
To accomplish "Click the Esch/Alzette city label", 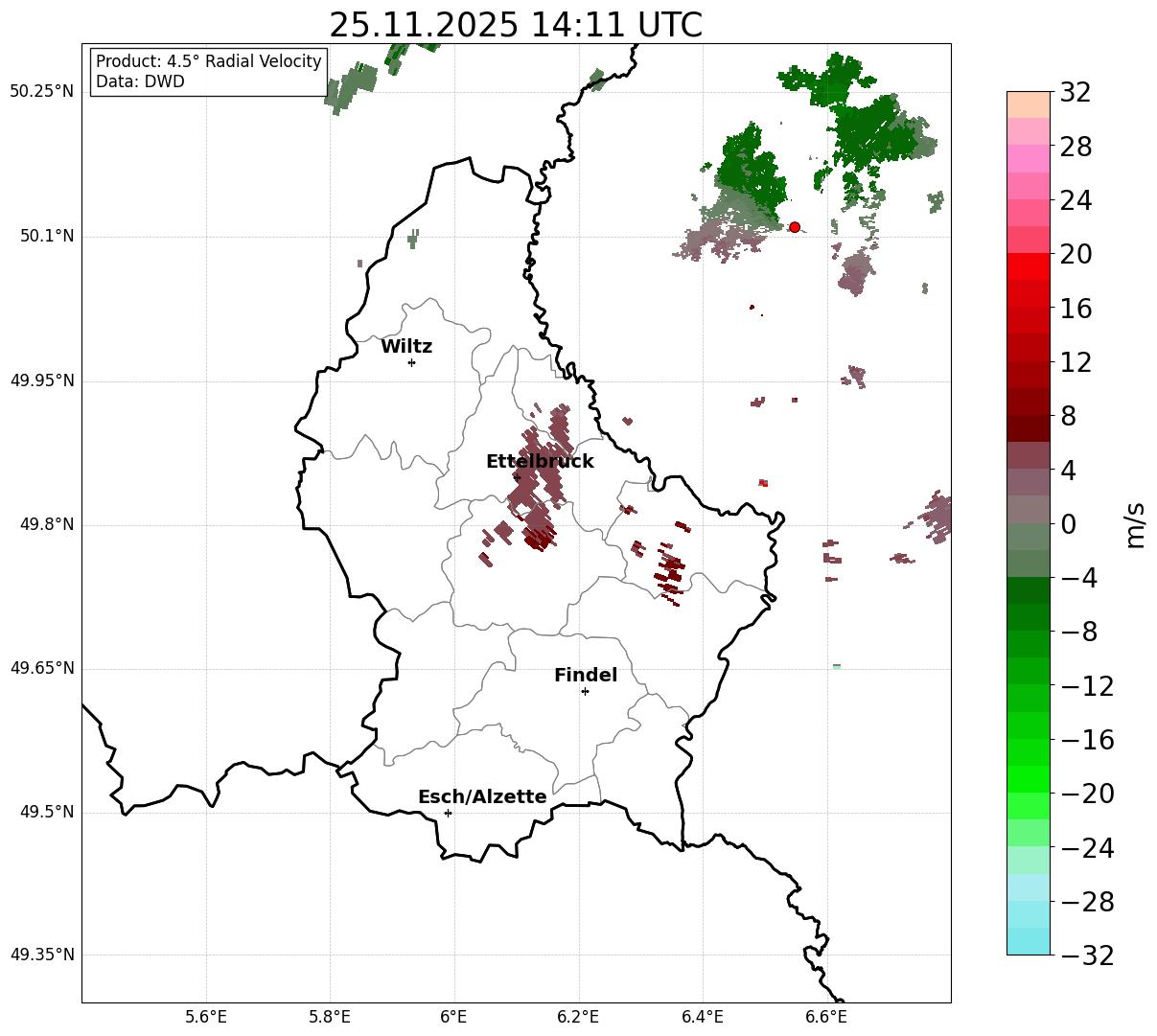I will (482, 797).
